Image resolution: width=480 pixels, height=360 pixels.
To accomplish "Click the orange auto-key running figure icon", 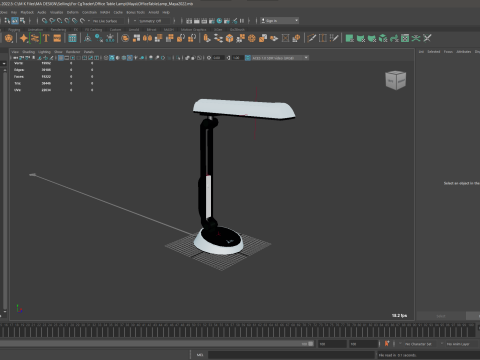I will pos(387,343).
